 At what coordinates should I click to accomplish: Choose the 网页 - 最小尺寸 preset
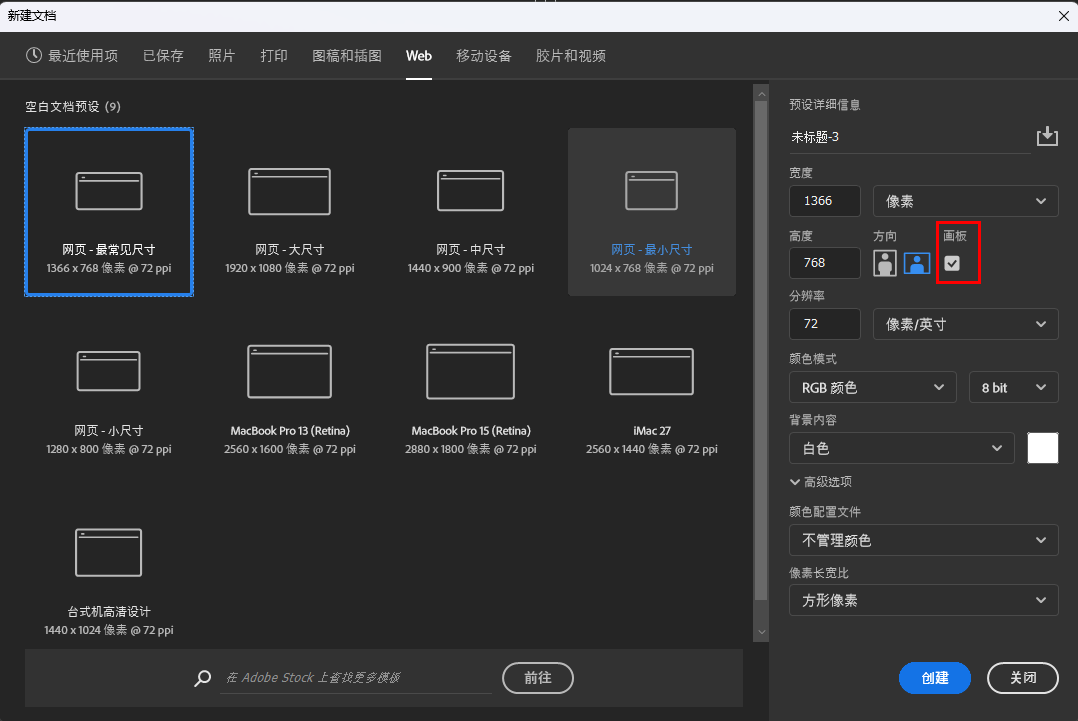[x=652, y=212]
